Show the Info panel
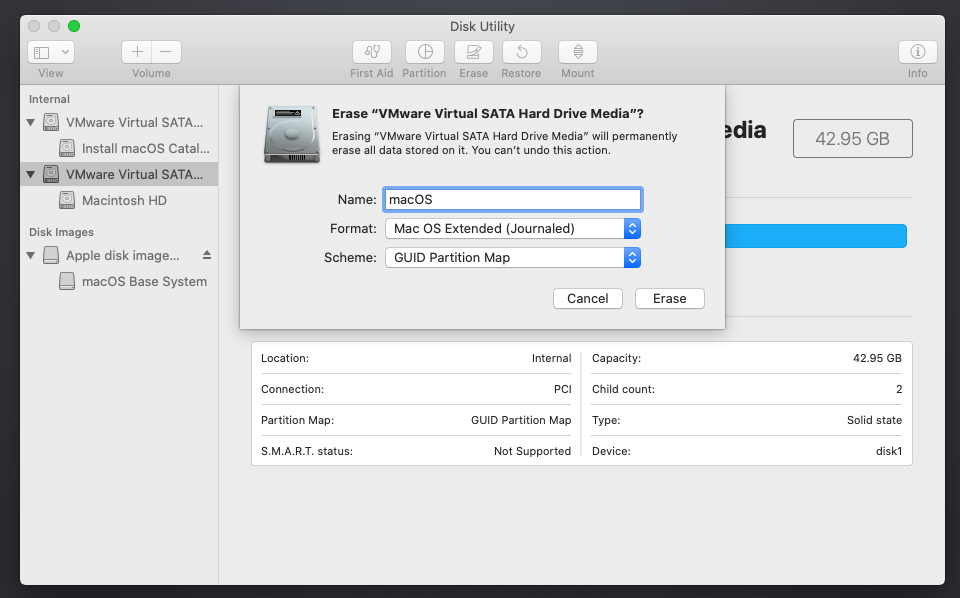960x598 pixels. [917, 52]
